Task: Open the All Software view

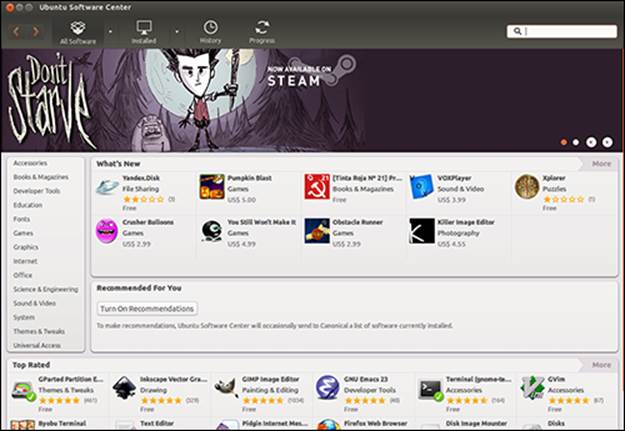Action: pyautogui.click(x=78, y=32)
